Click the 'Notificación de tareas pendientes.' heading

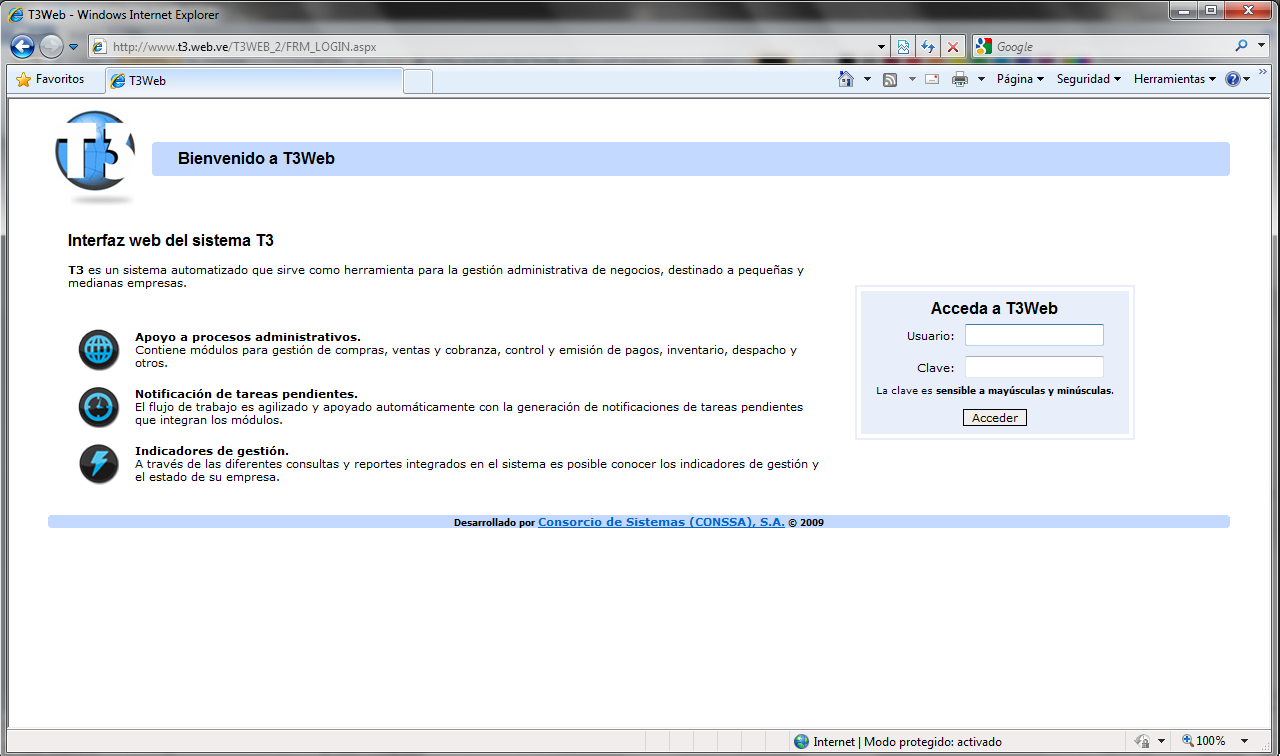pos(246,394)
